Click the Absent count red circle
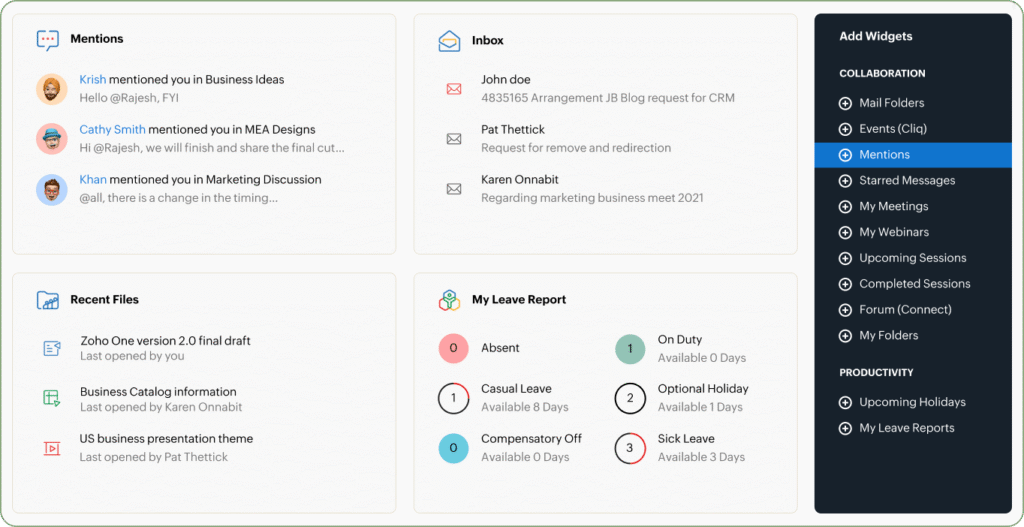This screenshot has height=527, width=1024. point(454,348)
